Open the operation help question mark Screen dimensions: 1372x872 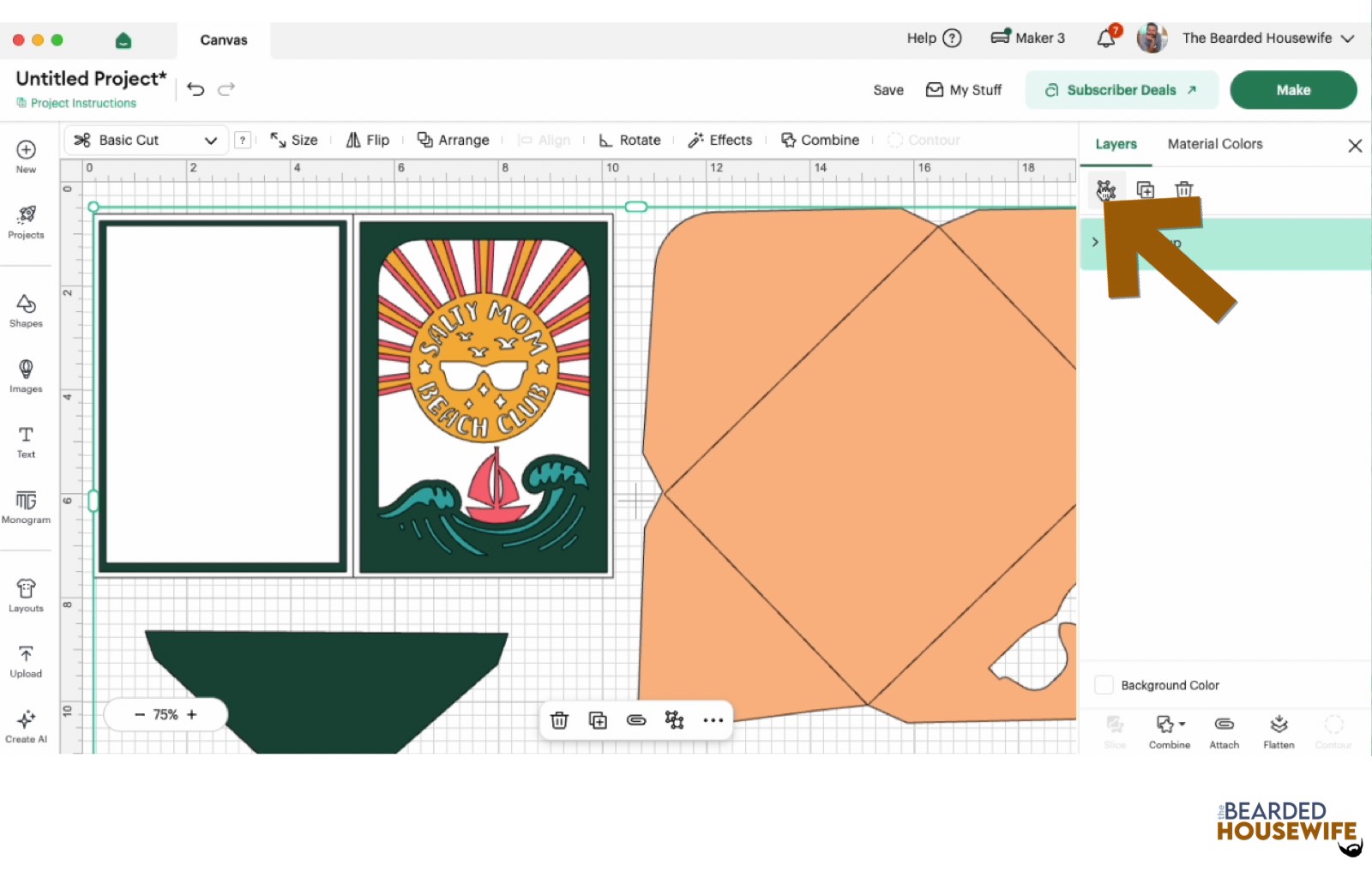243,141
